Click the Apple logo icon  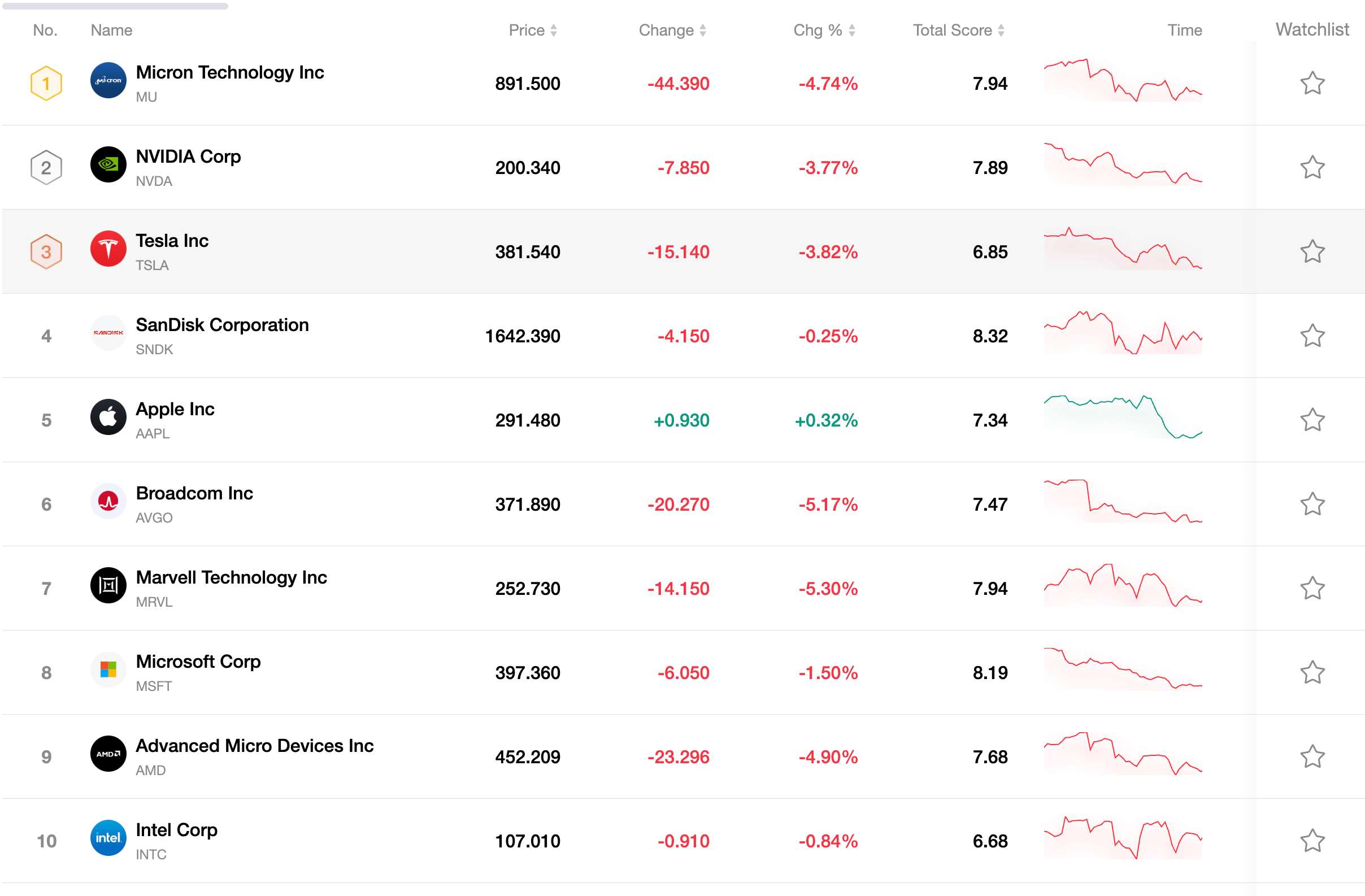(x=108, y=417)
